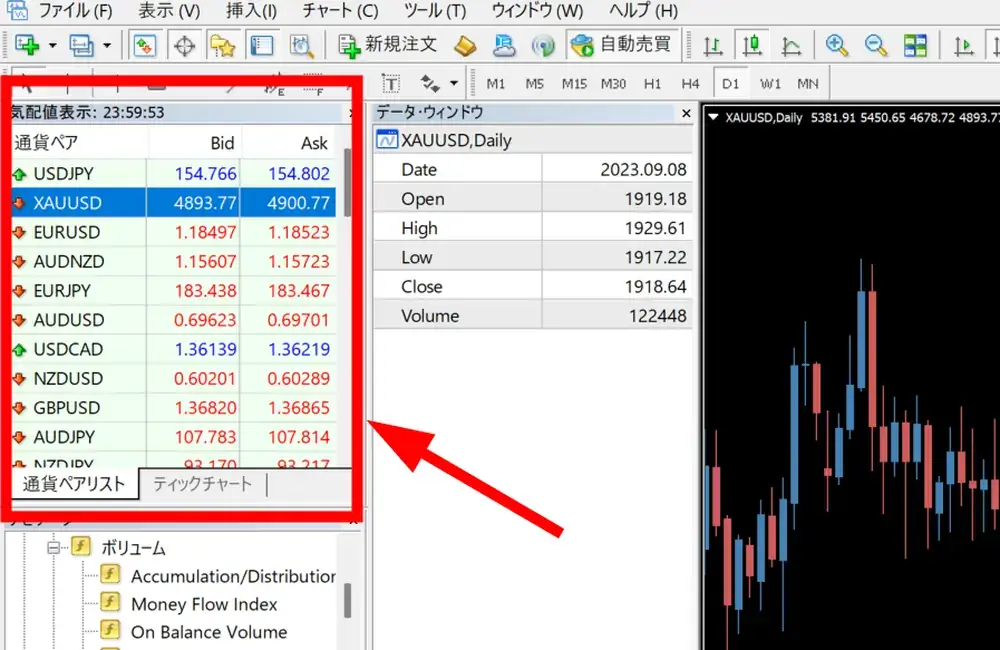
Task: Open the new chart dropdown arrow
Action: [50, 45]
